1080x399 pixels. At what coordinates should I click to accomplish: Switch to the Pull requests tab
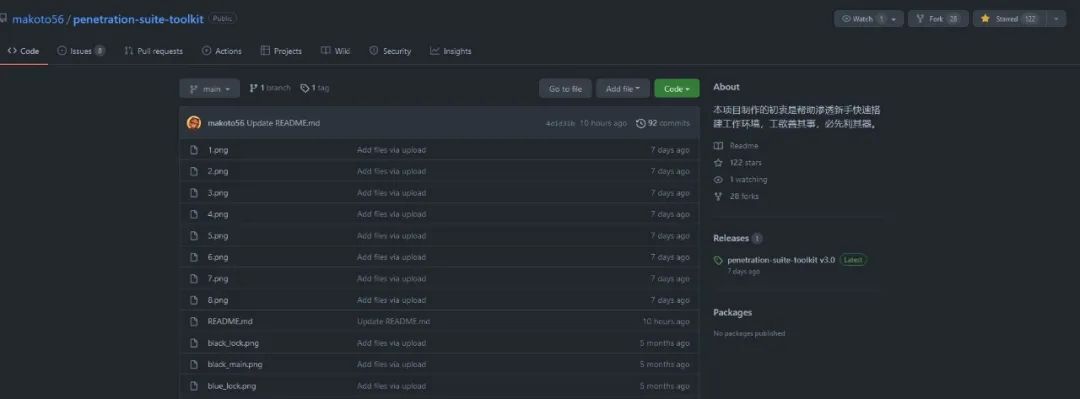[x=154, y=51]
